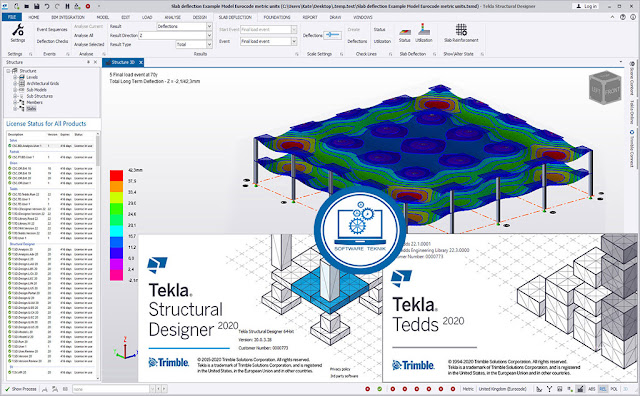Switch to the FOUNDATIONS ribbon tab
640x396 pixels.
(277, 17)
